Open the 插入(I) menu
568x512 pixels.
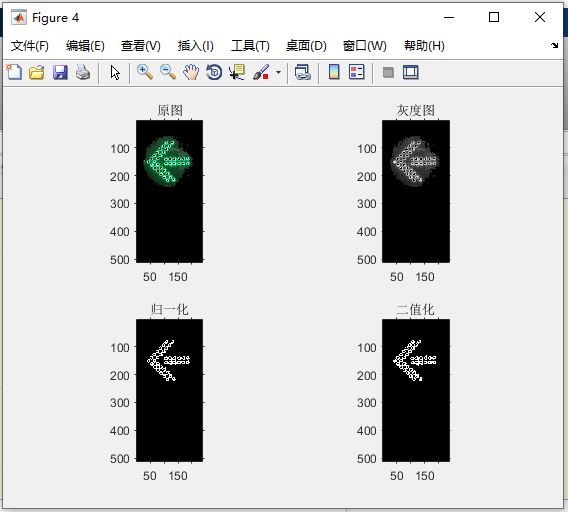click(x=196, y=46)
